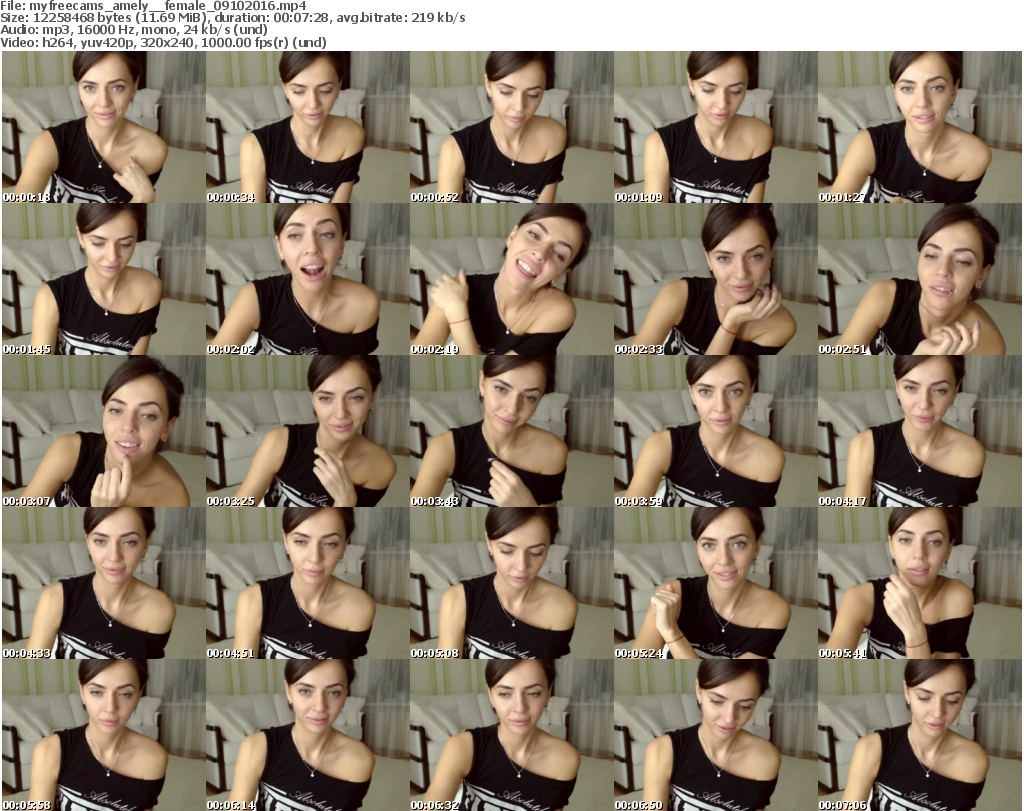
Task: Select the thumbnail timestamped 00:01:45
Action: [x=103, y=279]
